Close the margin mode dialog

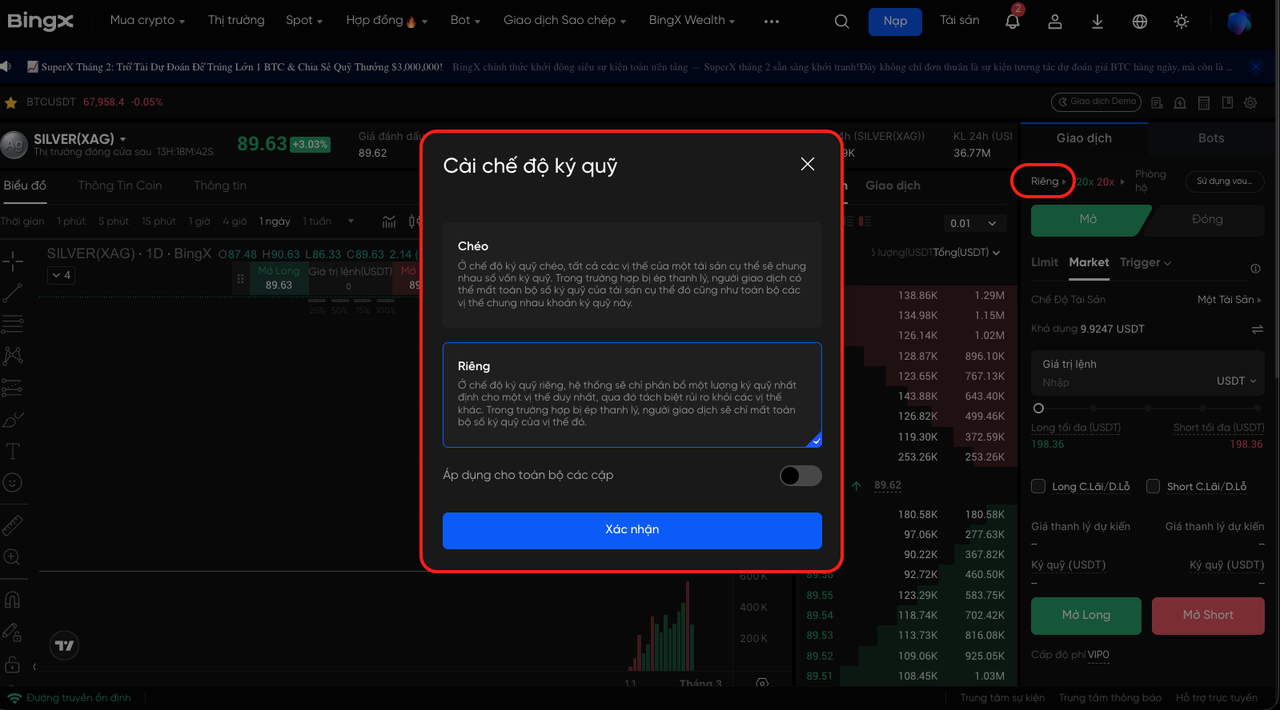coord(807,164)
